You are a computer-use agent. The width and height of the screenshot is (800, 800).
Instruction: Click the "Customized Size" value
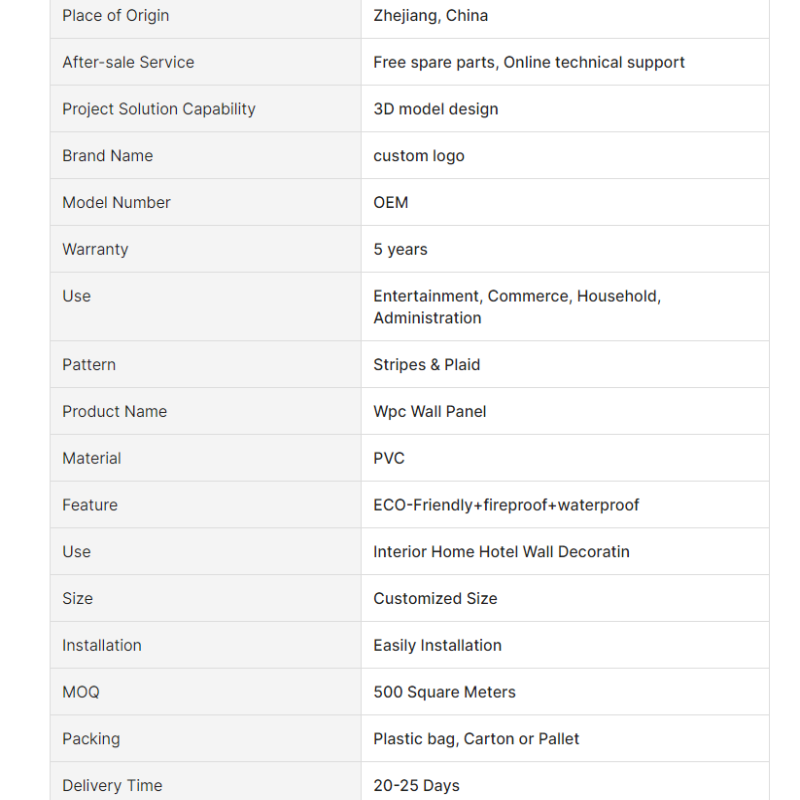435,599
